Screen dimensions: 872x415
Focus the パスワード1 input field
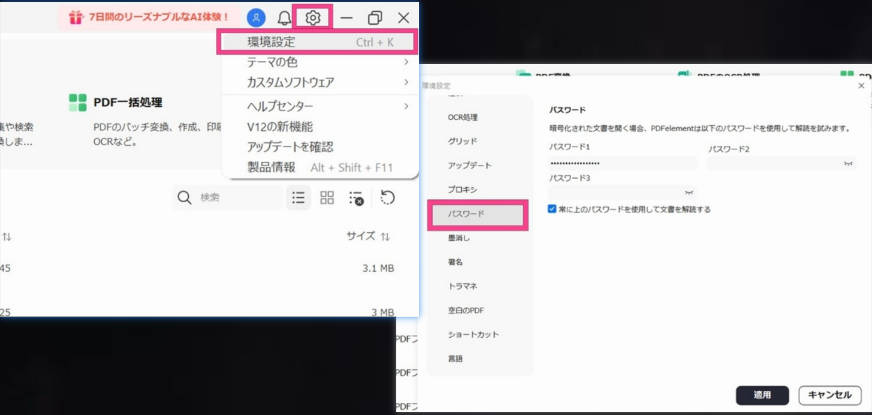[x=623, y=163]
